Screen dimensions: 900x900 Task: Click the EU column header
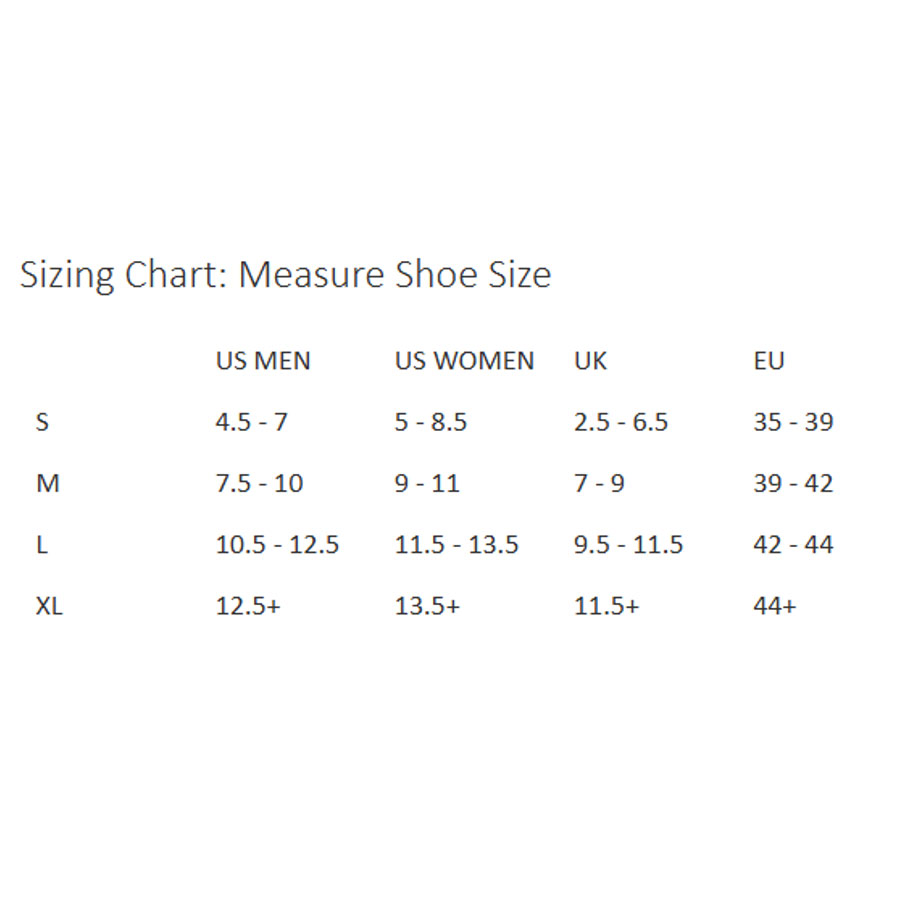click(x=769, y=360)
